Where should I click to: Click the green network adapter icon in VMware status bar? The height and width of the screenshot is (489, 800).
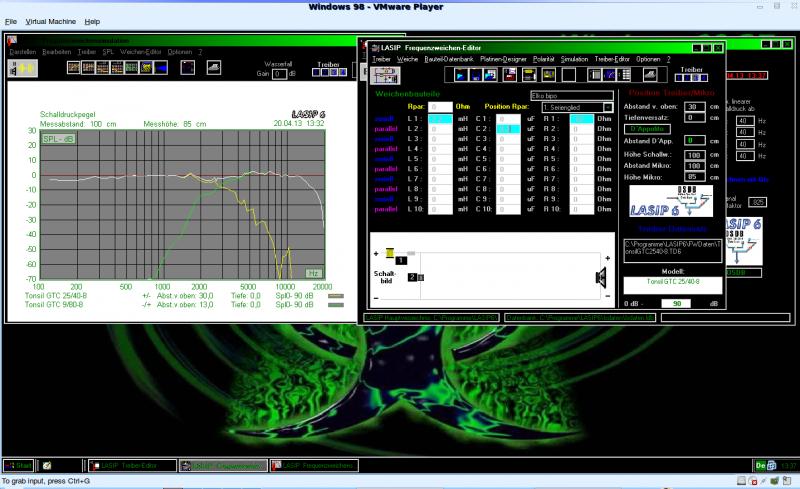coord(774,481)
